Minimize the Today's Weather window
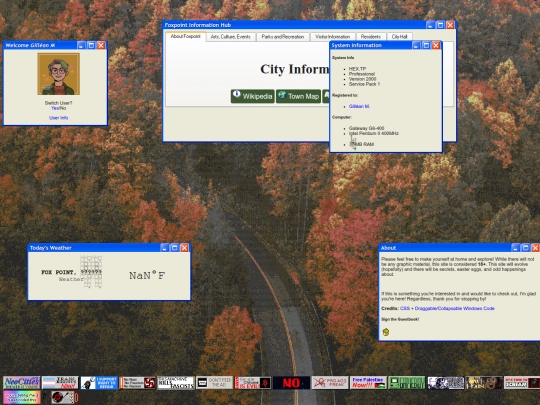 coord(165,248)
